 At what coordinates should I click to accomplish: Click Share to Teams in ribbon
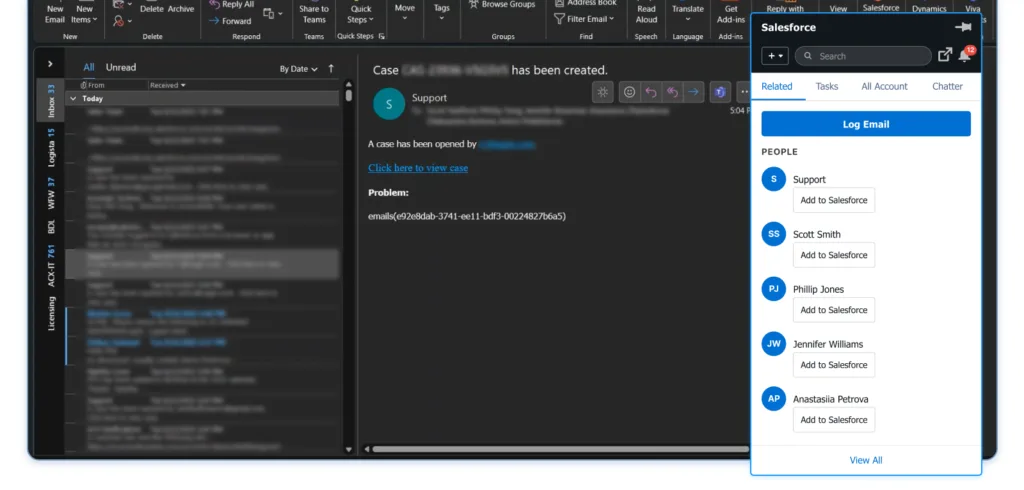click(314, 13)
